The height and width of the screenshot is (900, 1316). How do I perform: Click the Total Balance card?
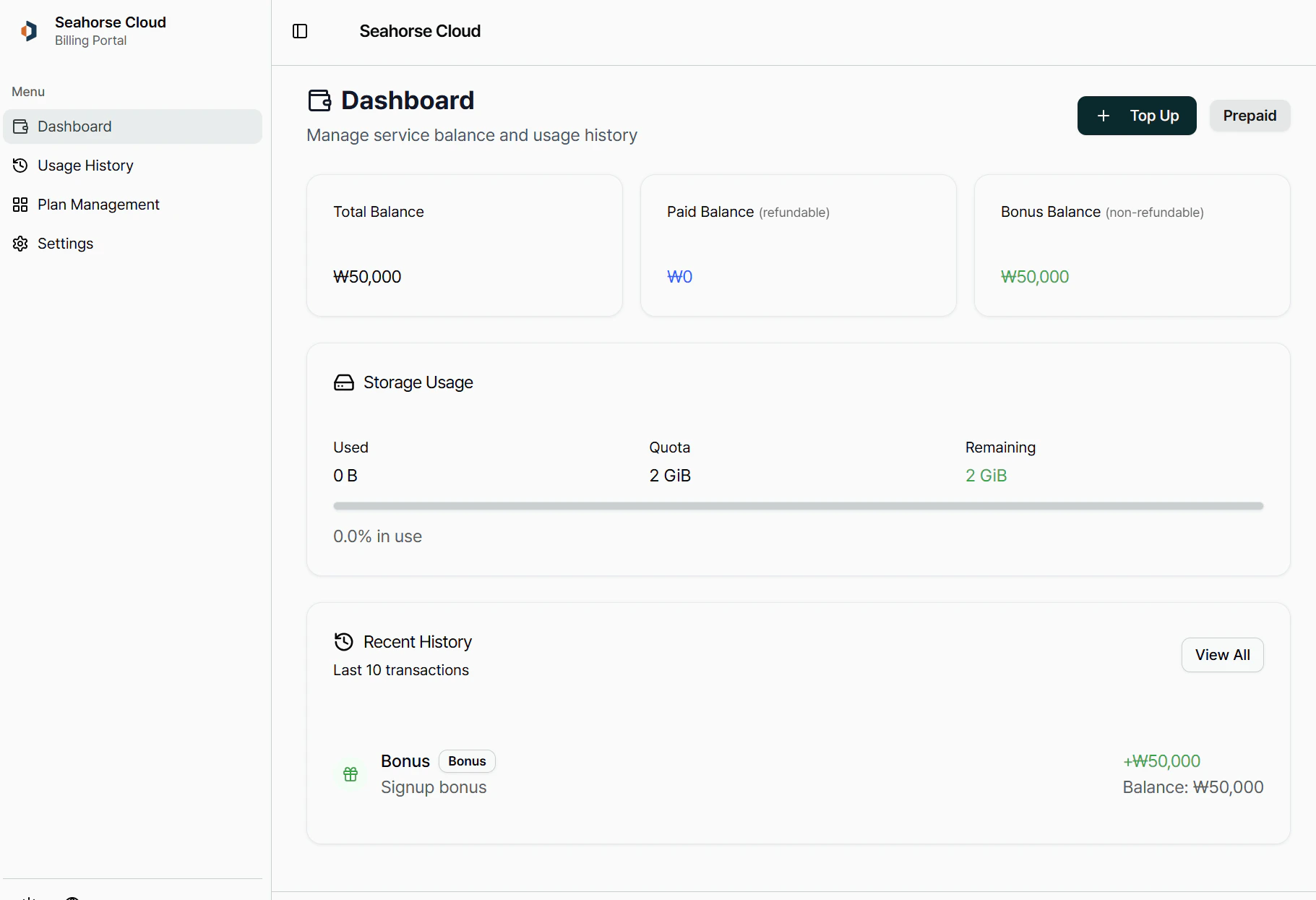[465, 245]
